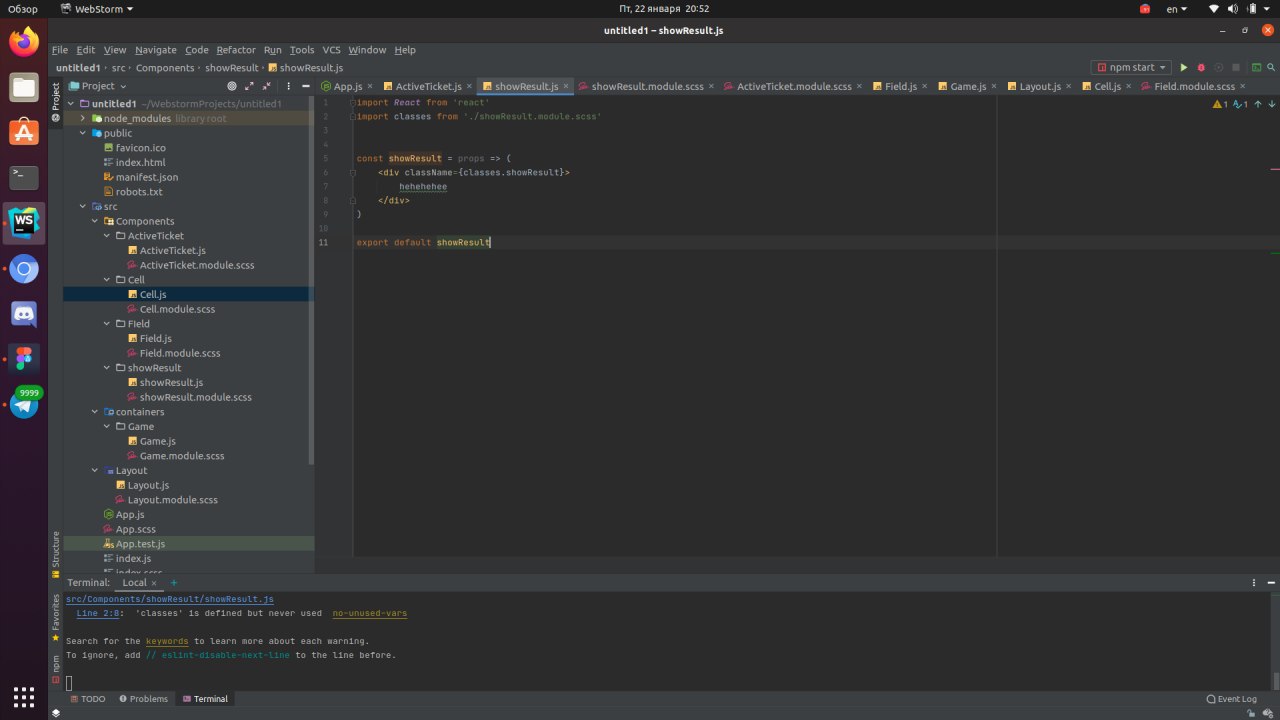The width and height of the screenshot is (1280, 720).
Task: Add a new terminal session with plus icon
Action: 173,582
